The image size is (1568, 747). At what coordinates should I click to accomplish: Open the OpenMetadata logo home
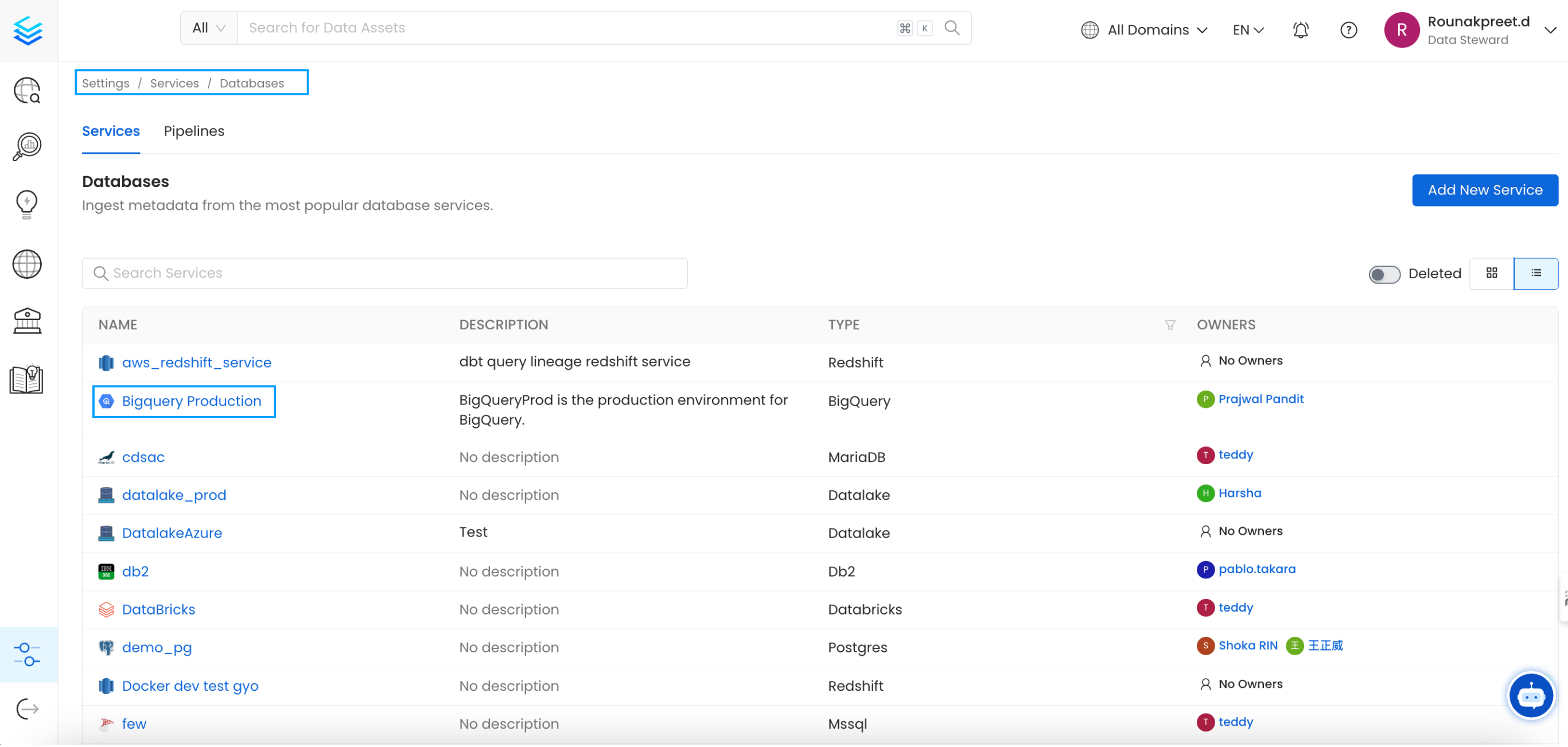tap(28, 30)
